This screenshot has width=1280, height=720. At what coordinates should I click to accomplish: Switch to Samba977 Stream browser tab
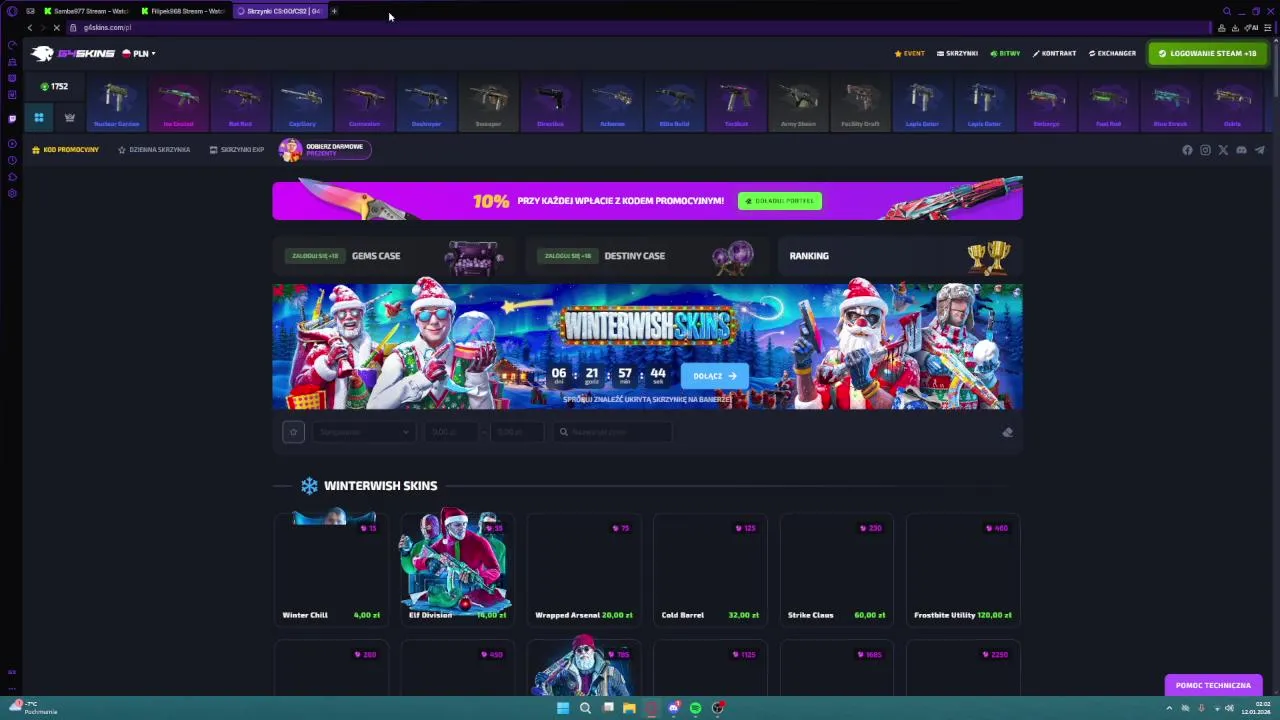pyautogui.click(x=86, y=11)
